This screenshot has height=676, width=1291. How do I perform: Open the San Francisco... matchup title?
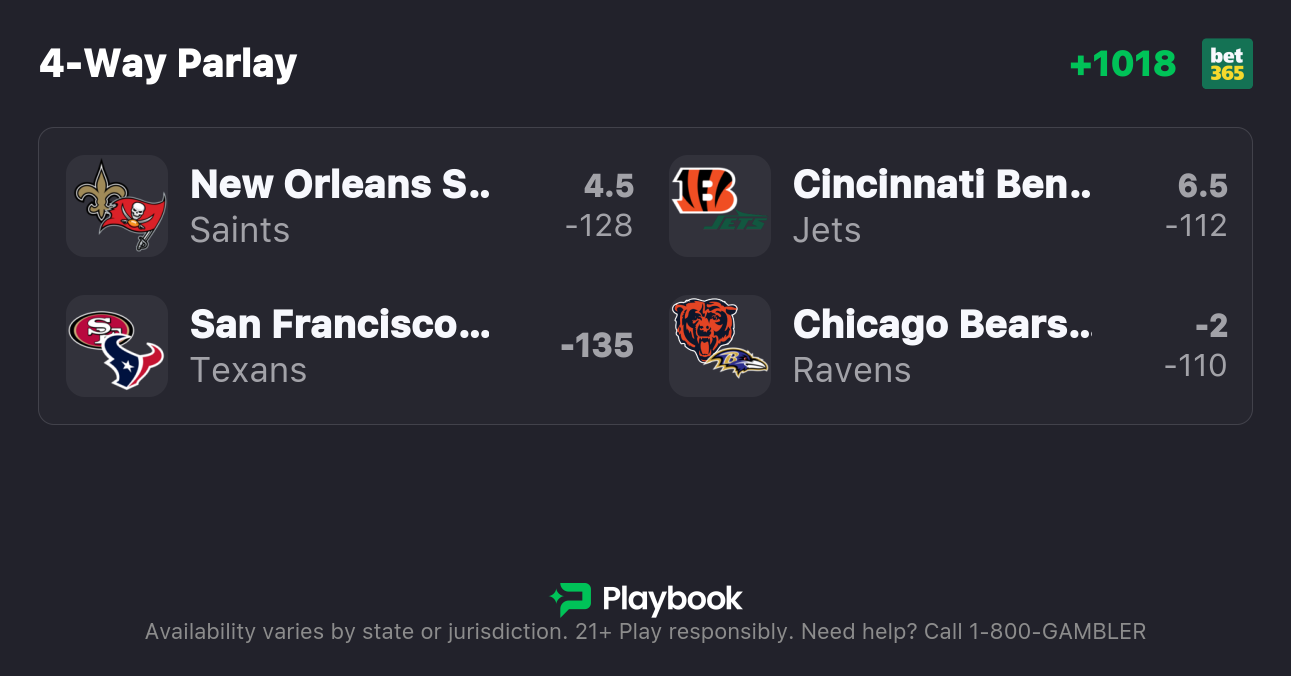pyautogui.click(x=340, y=325)
